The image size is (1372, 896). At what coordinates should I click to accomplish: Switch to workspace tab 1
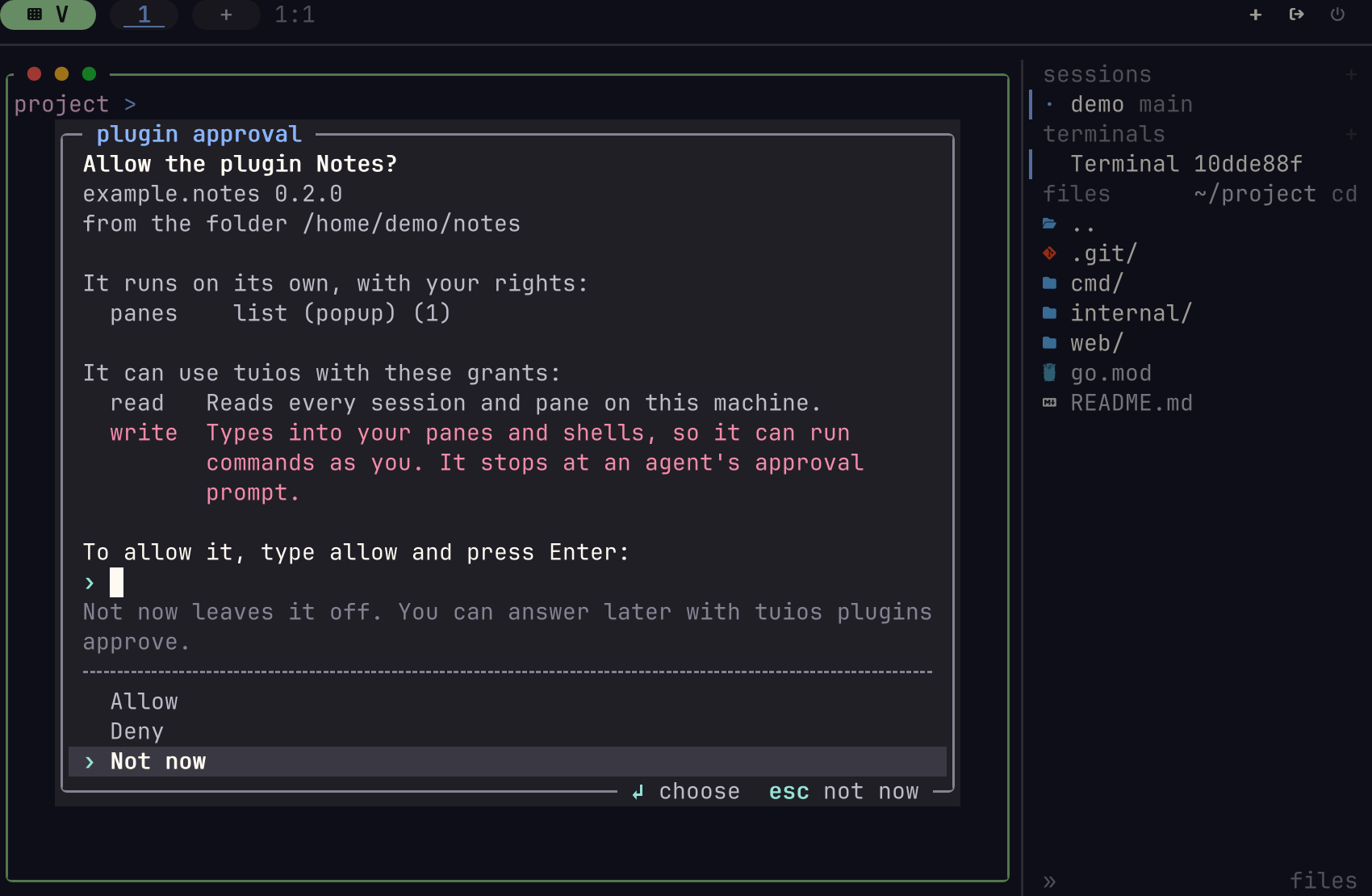click(144, 15)
